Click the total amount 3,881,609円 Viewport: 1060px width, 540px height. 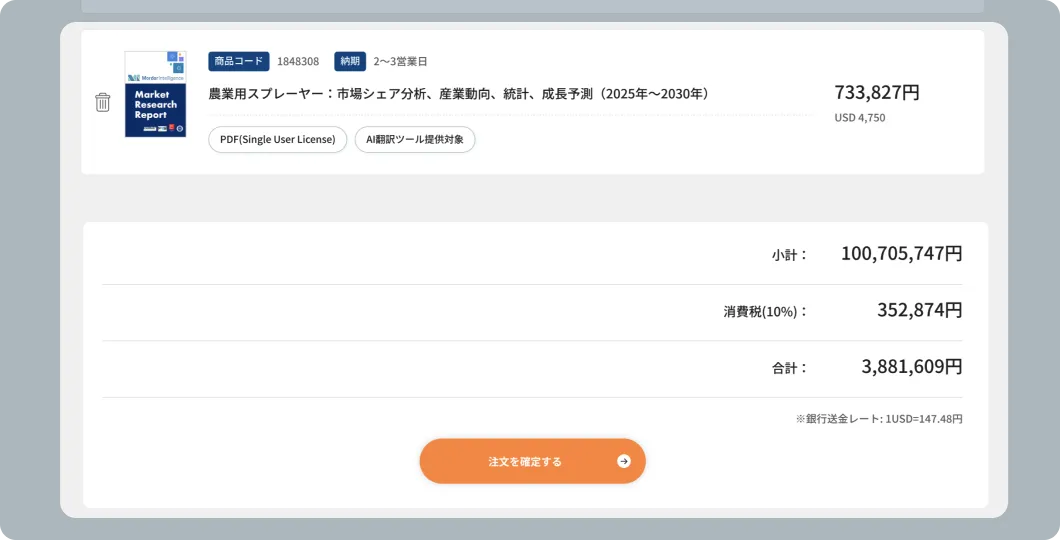click(x=911, y=366)
